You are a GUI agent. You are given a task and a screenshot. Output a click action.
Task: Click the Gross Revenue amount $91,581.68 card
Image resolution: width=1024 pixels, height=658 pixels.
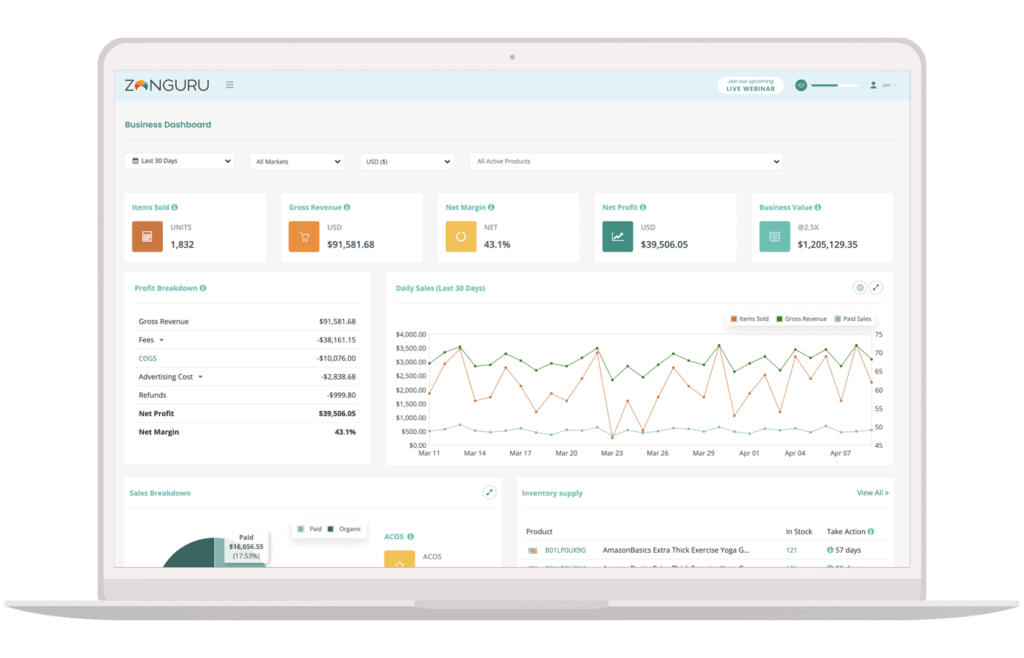351,245
